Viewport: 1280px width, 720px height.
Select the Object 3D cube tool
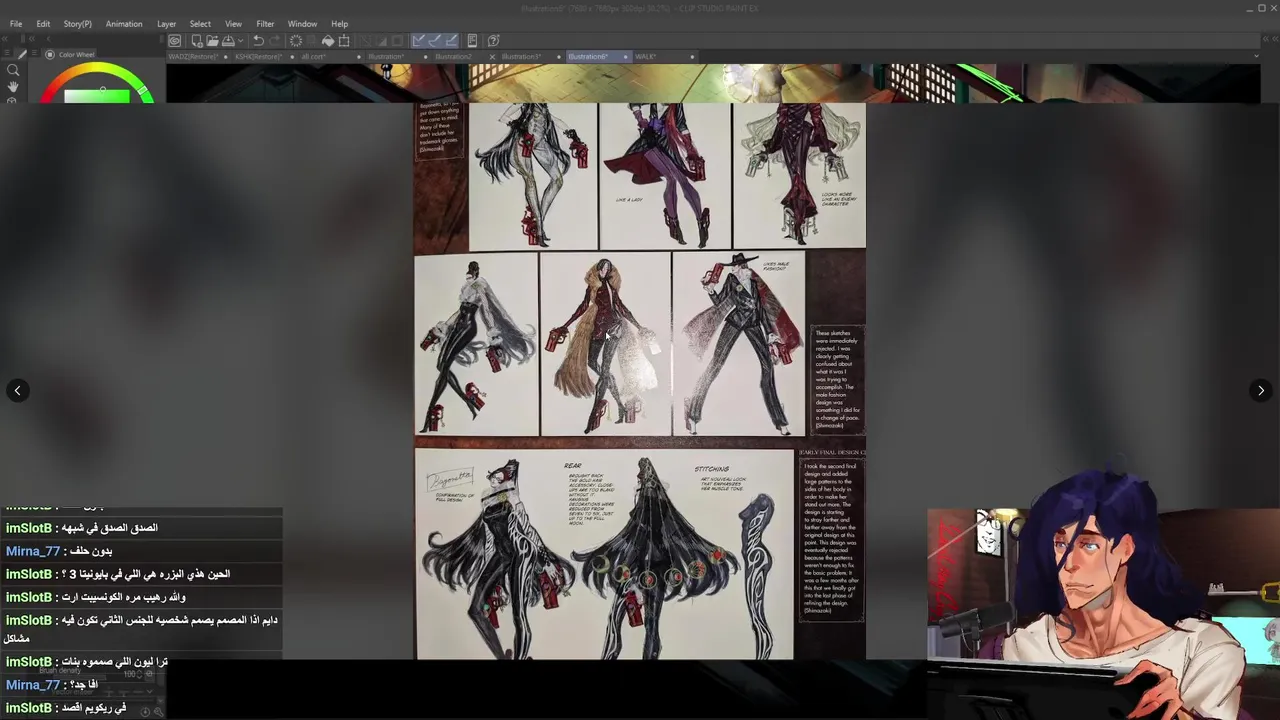13,100
